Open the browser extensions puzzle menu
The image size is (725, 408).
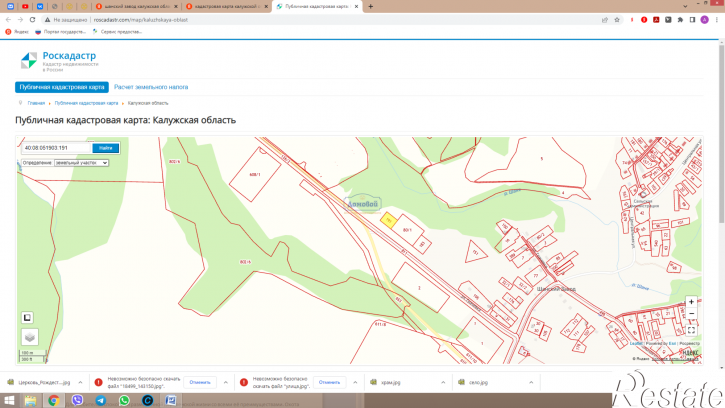pos(680,20)
